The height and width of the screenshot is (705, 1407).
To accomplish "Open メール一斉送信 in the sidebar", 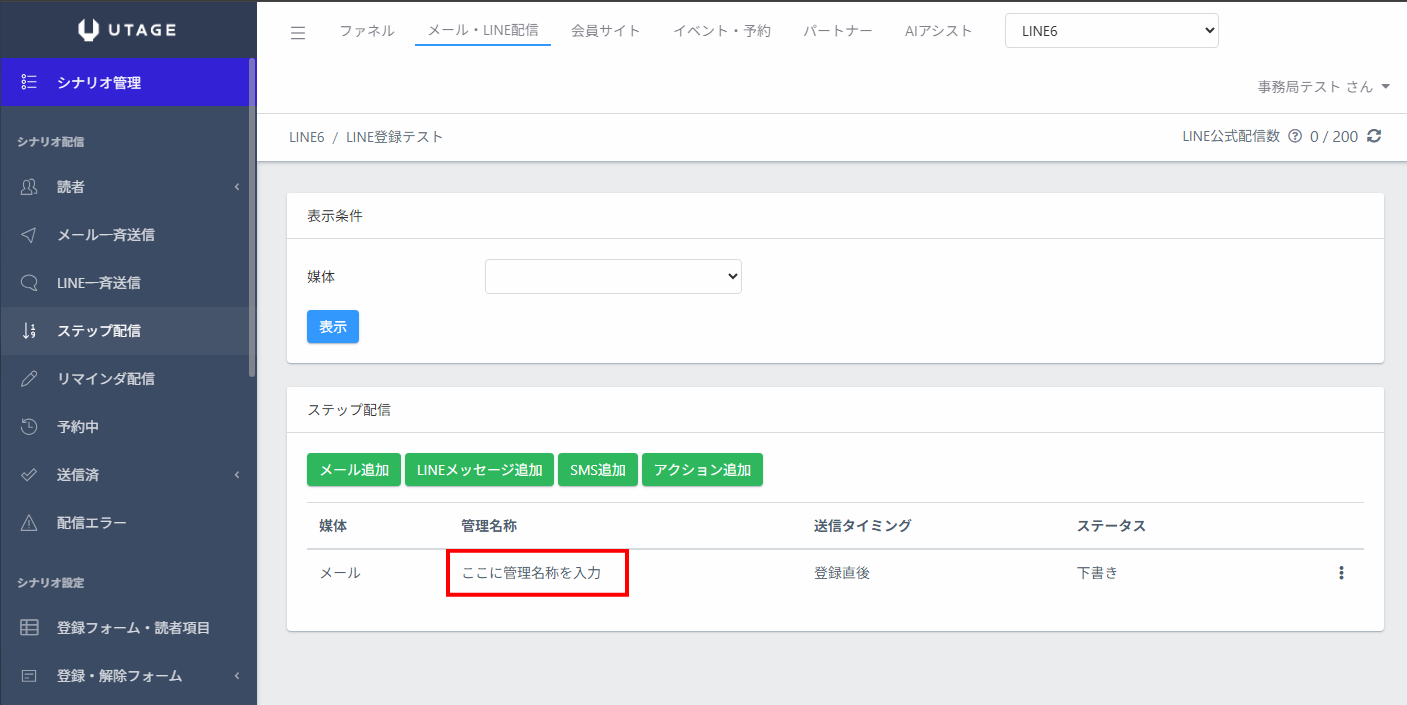I will [124, 235].
